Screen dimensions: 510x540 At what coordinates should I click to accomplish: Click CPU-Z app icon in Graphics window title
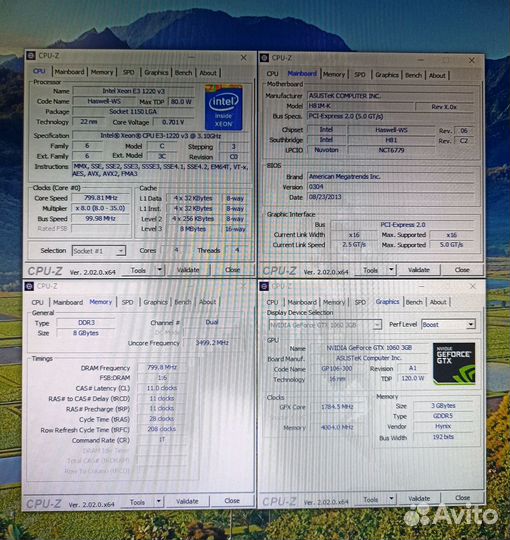[x=264, y=286]
